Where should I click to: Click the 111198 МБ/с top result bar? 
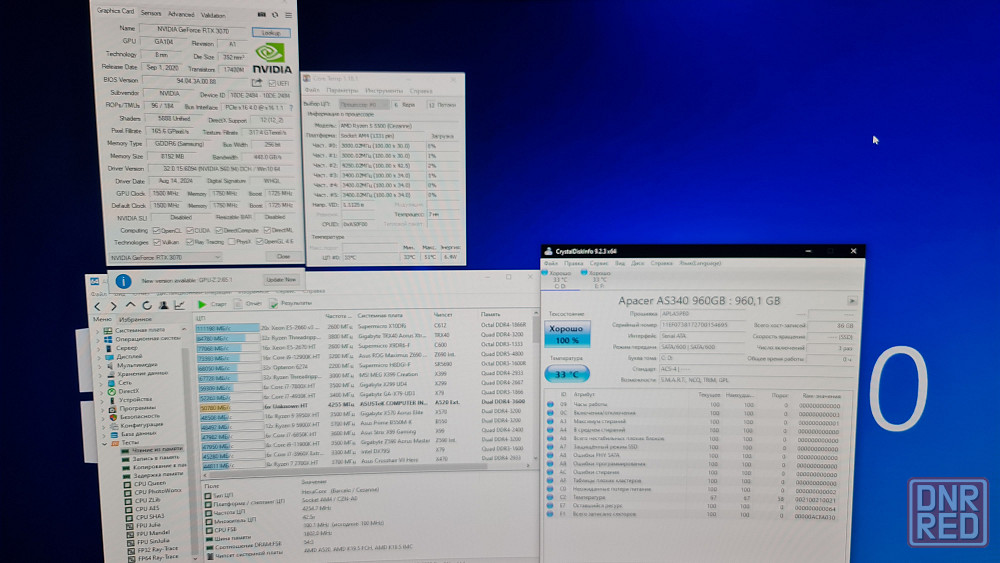click(228, 328)
